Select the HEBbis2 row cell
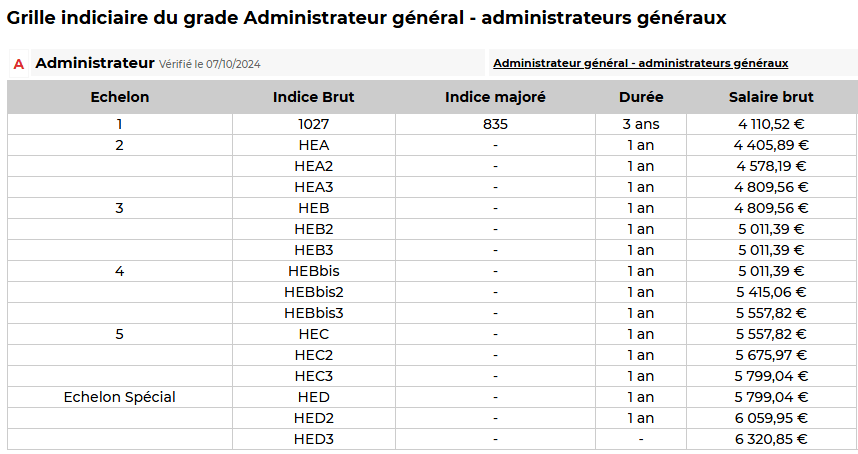Image resolution: width=858 pixels, height=454 pixels. [x=313, y=292]
